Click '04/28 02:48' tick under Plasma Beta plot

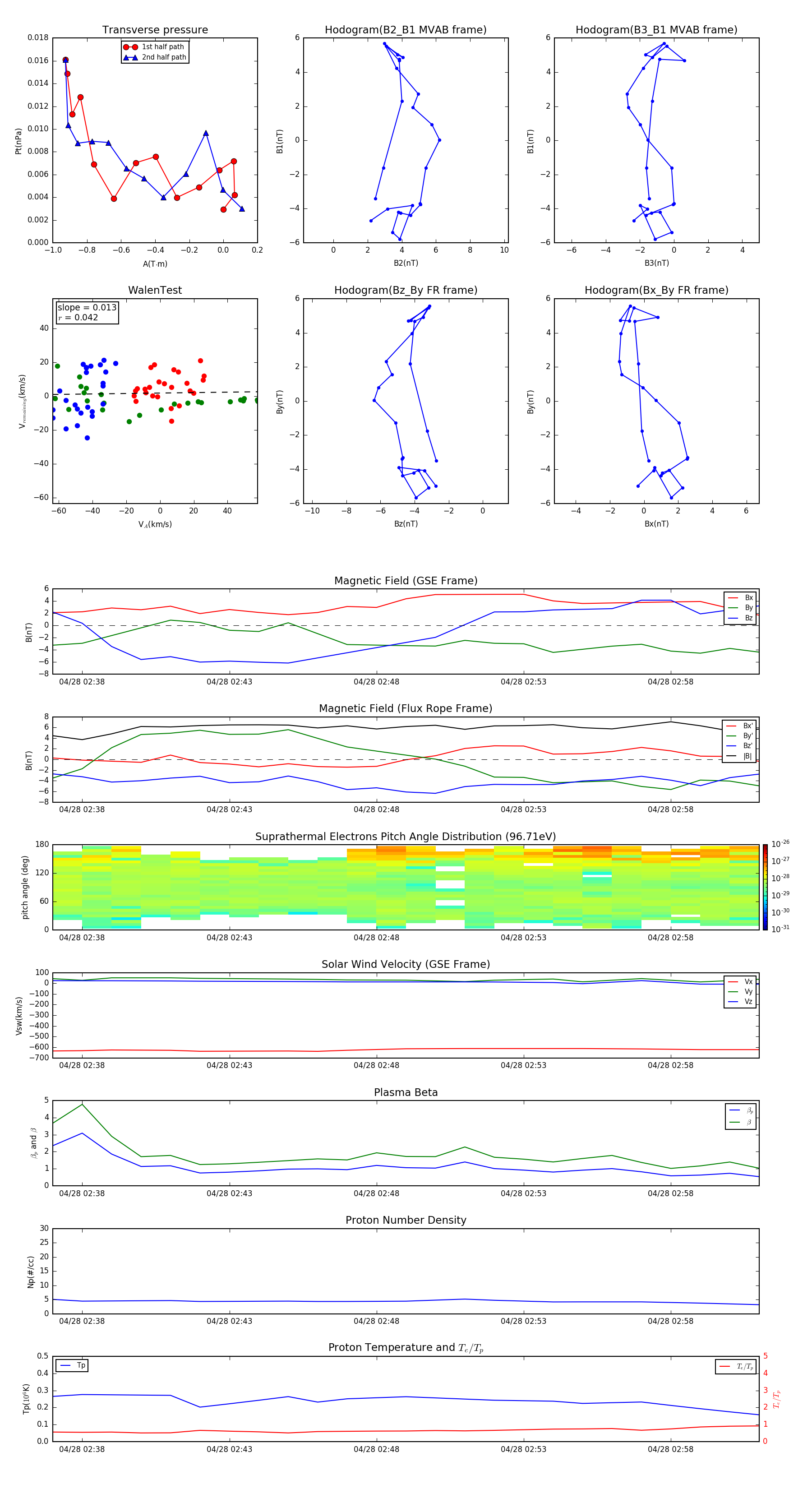point(376,1193)
